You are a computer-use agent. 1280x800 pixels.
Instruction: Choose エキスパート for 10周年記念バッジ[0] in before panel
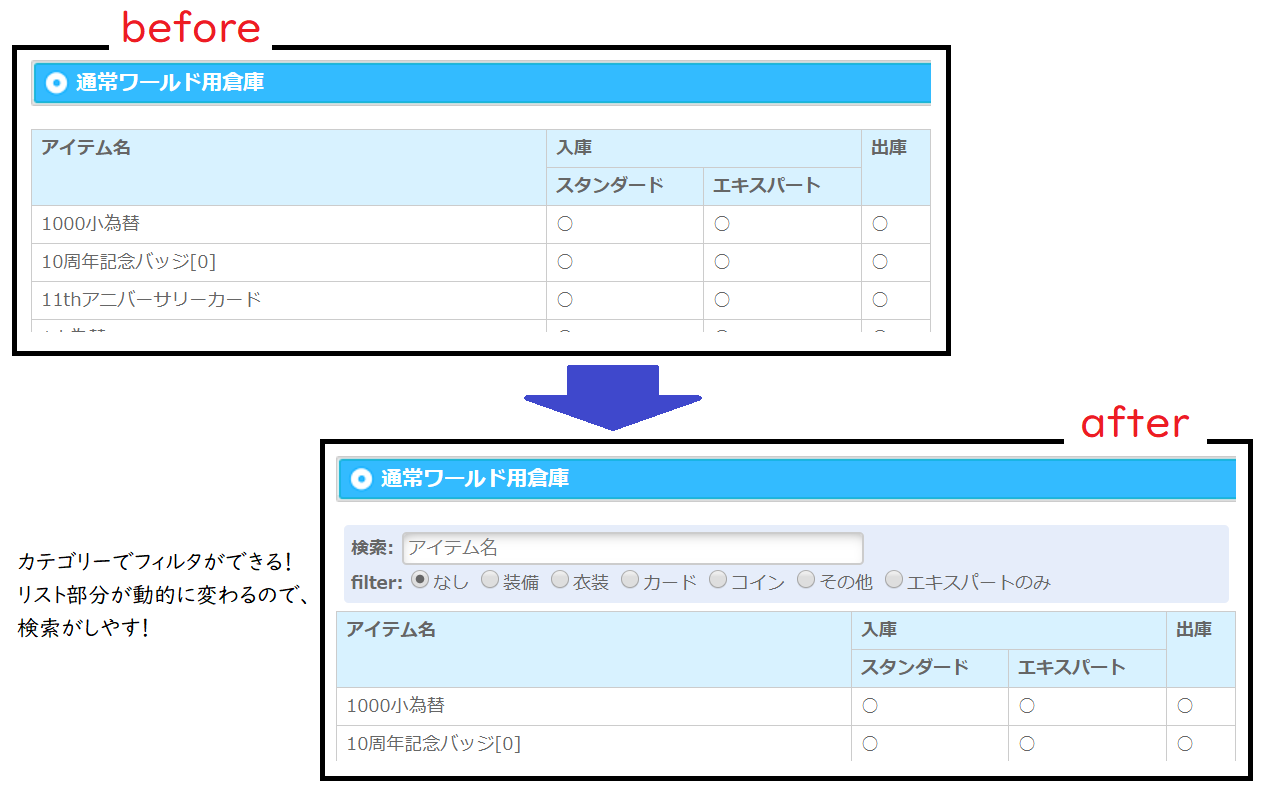coord(722,262)
